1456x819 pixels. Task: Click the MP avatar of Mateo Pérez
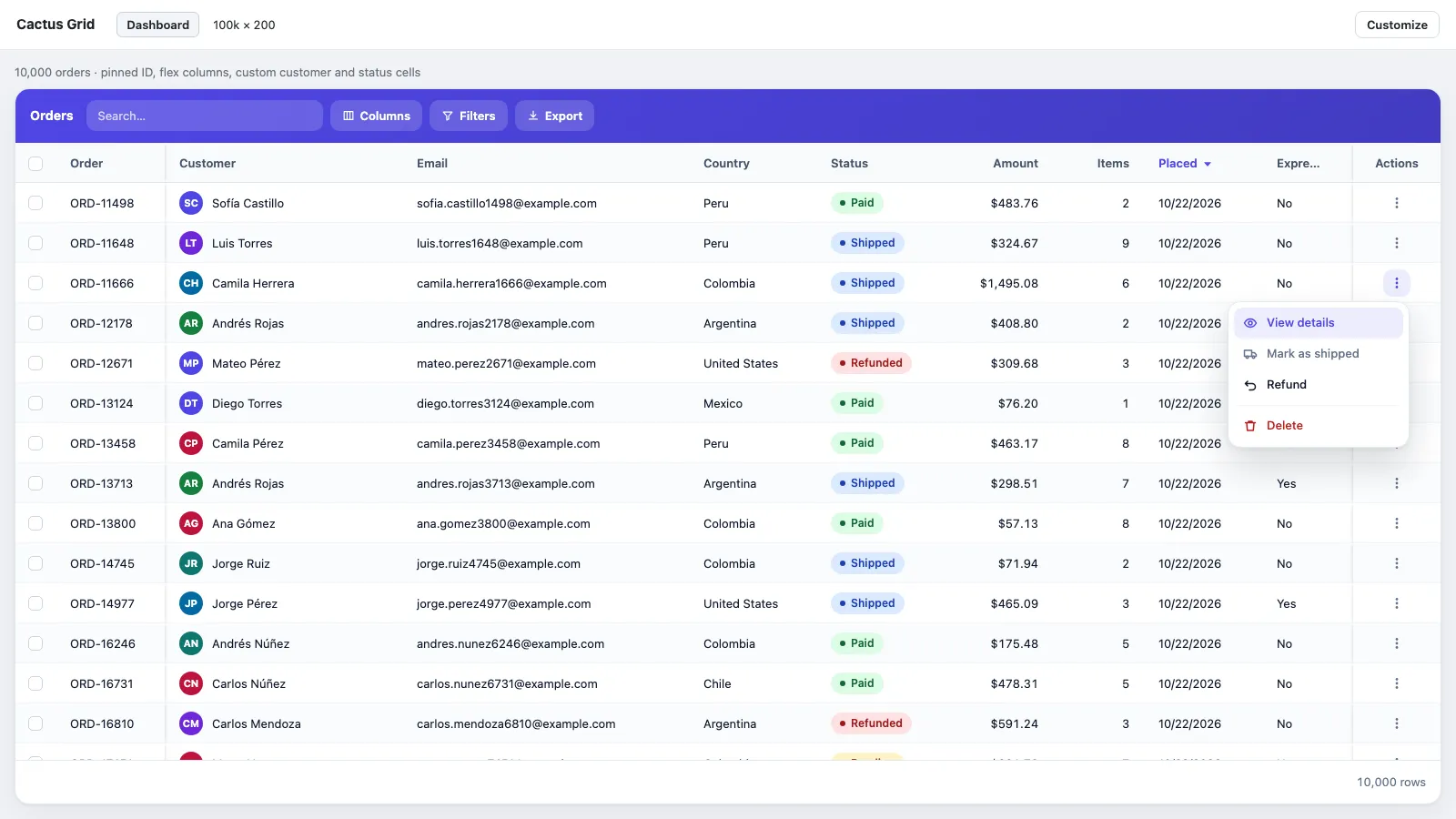(191, 363)
